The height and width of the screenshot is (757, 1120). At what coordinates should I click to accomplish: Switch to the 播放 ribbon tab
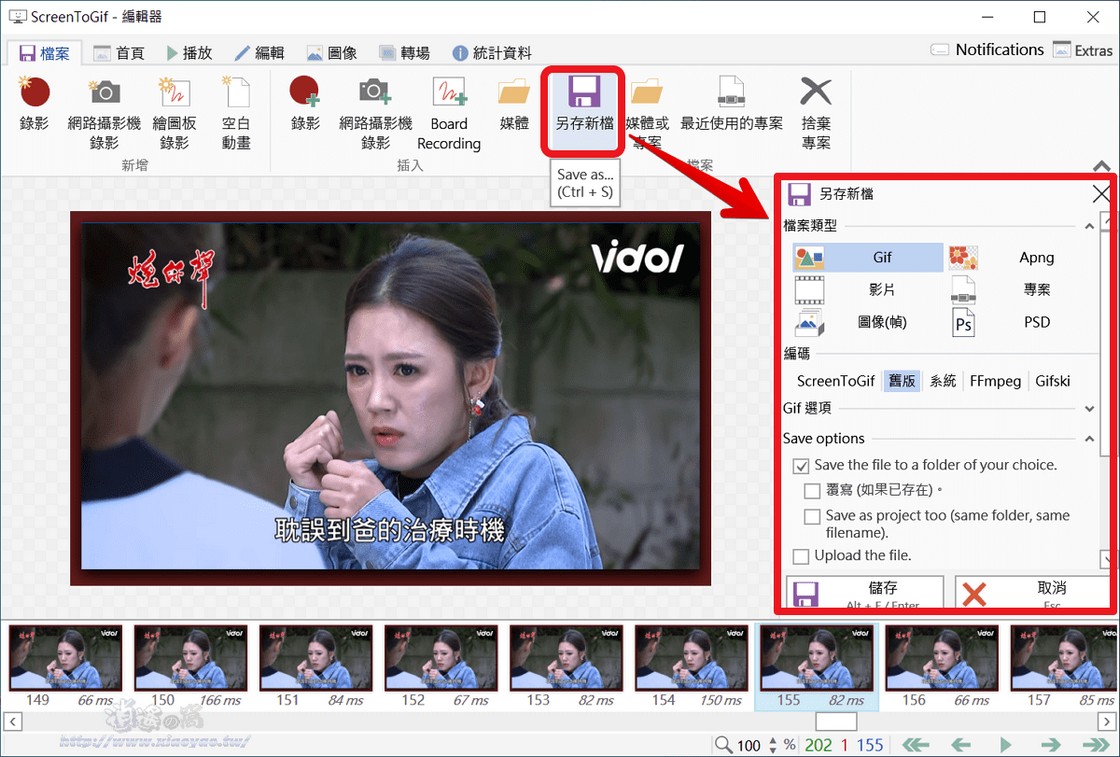(189, 53)
